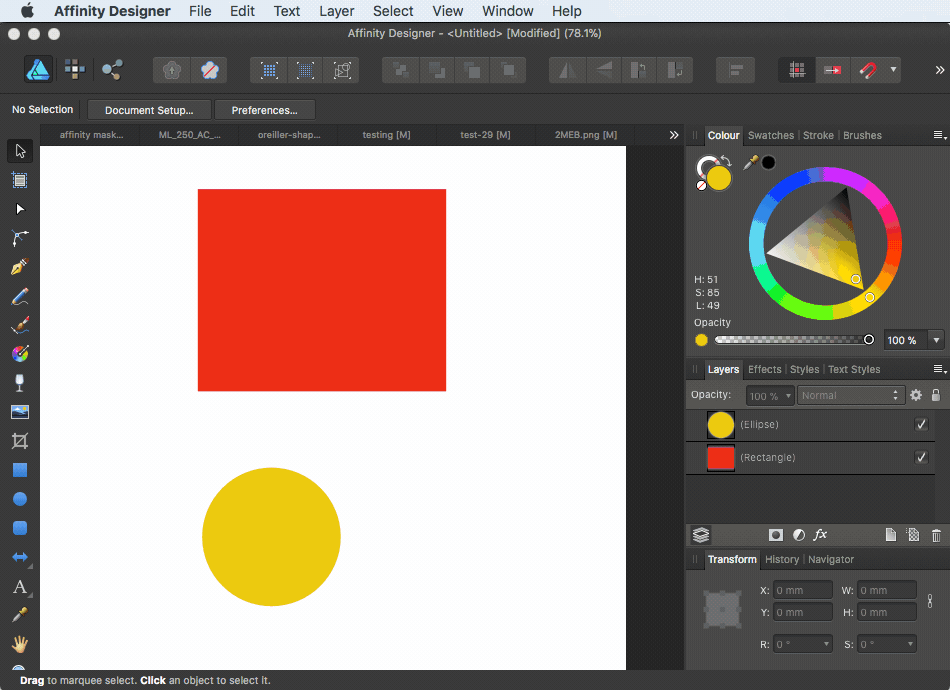Open the blend mode Normal dropdown

pyautogui.click(x=850, y=395)
